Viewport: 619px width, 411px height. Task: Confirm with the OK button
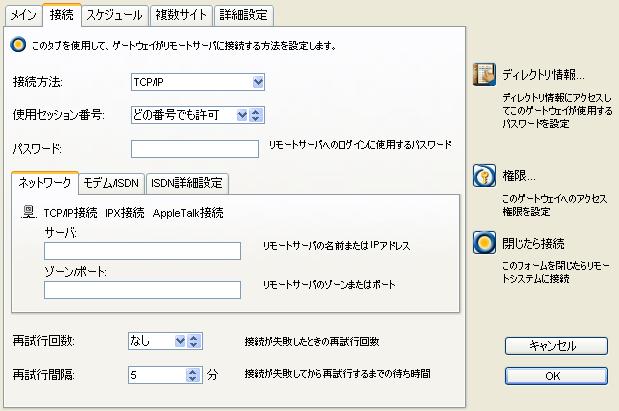coord(556,376)
